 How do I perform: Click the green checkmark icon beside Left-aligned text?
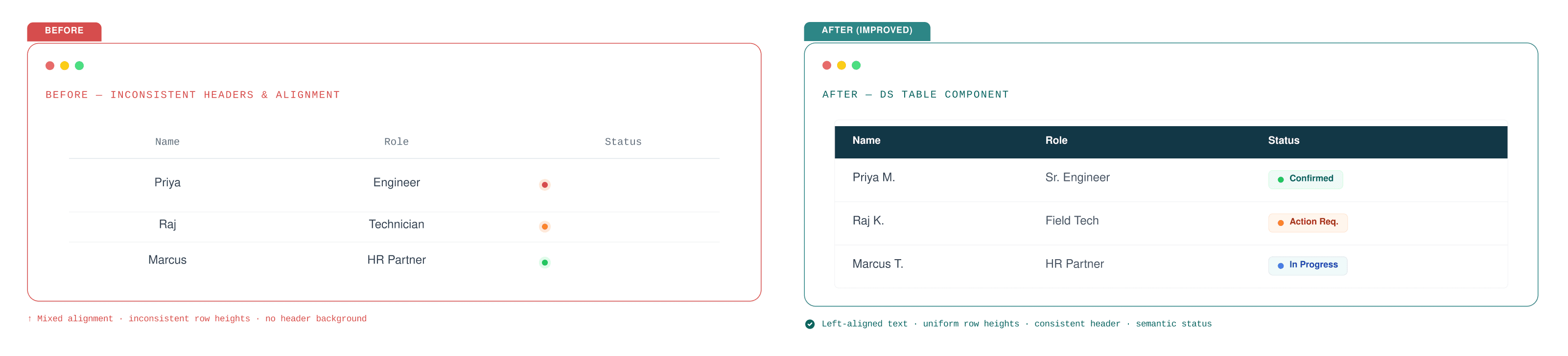[810, 324]
